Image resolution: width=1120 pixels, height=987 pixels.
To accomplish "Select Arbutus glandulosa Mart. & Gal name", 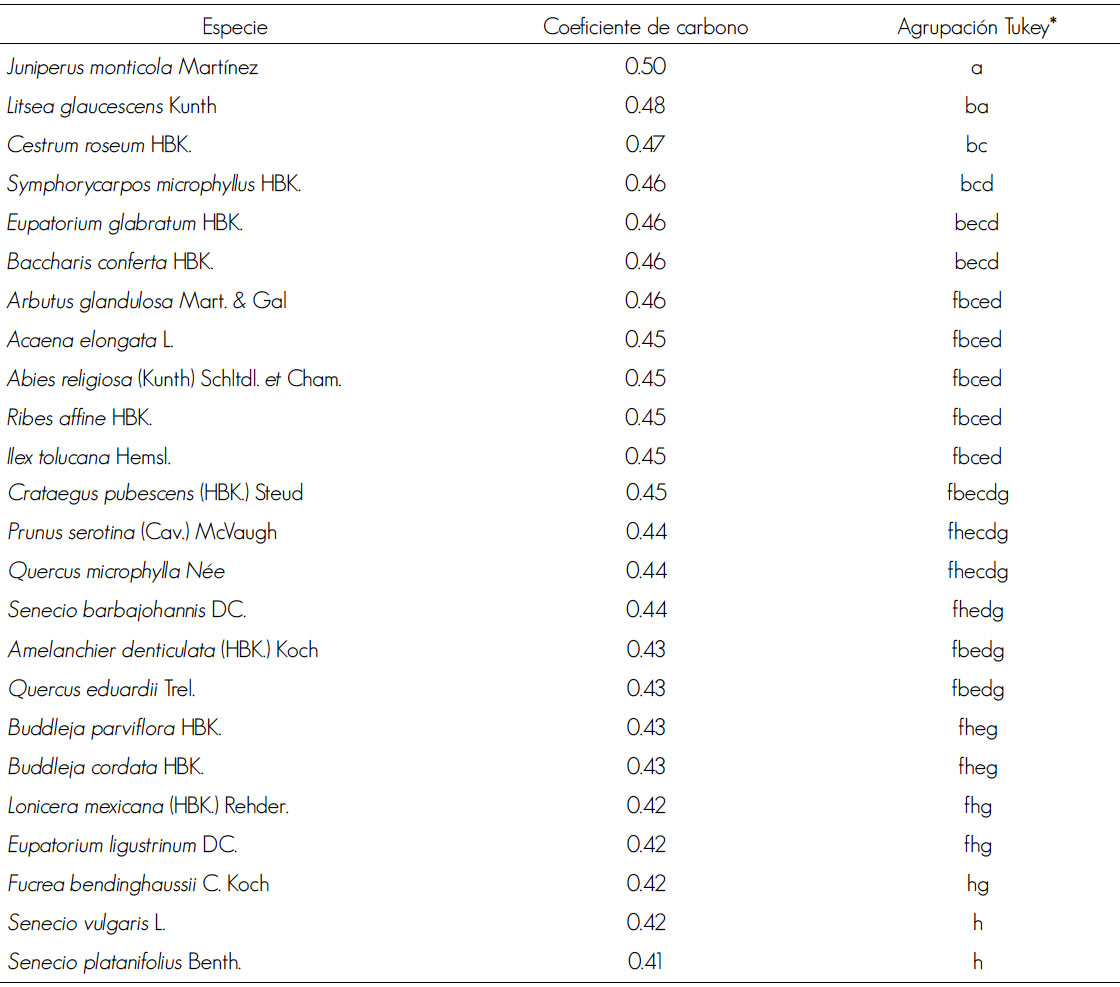I will (148, 301).
